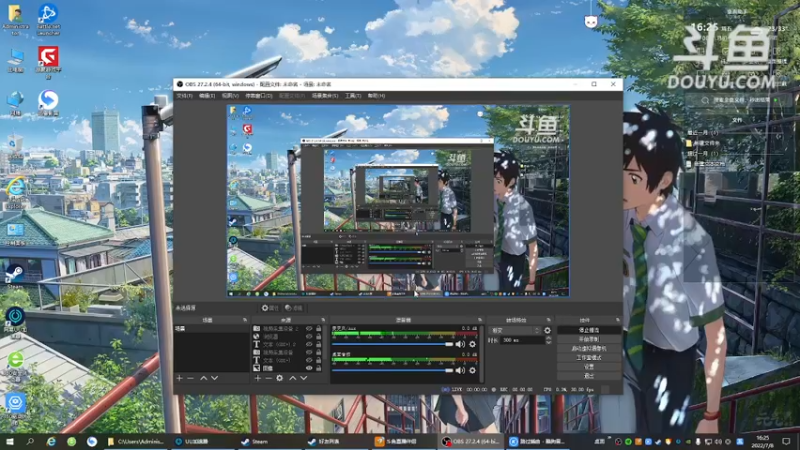
Task: Toggle lock on 浏览器 source
Action: (318, 337)
